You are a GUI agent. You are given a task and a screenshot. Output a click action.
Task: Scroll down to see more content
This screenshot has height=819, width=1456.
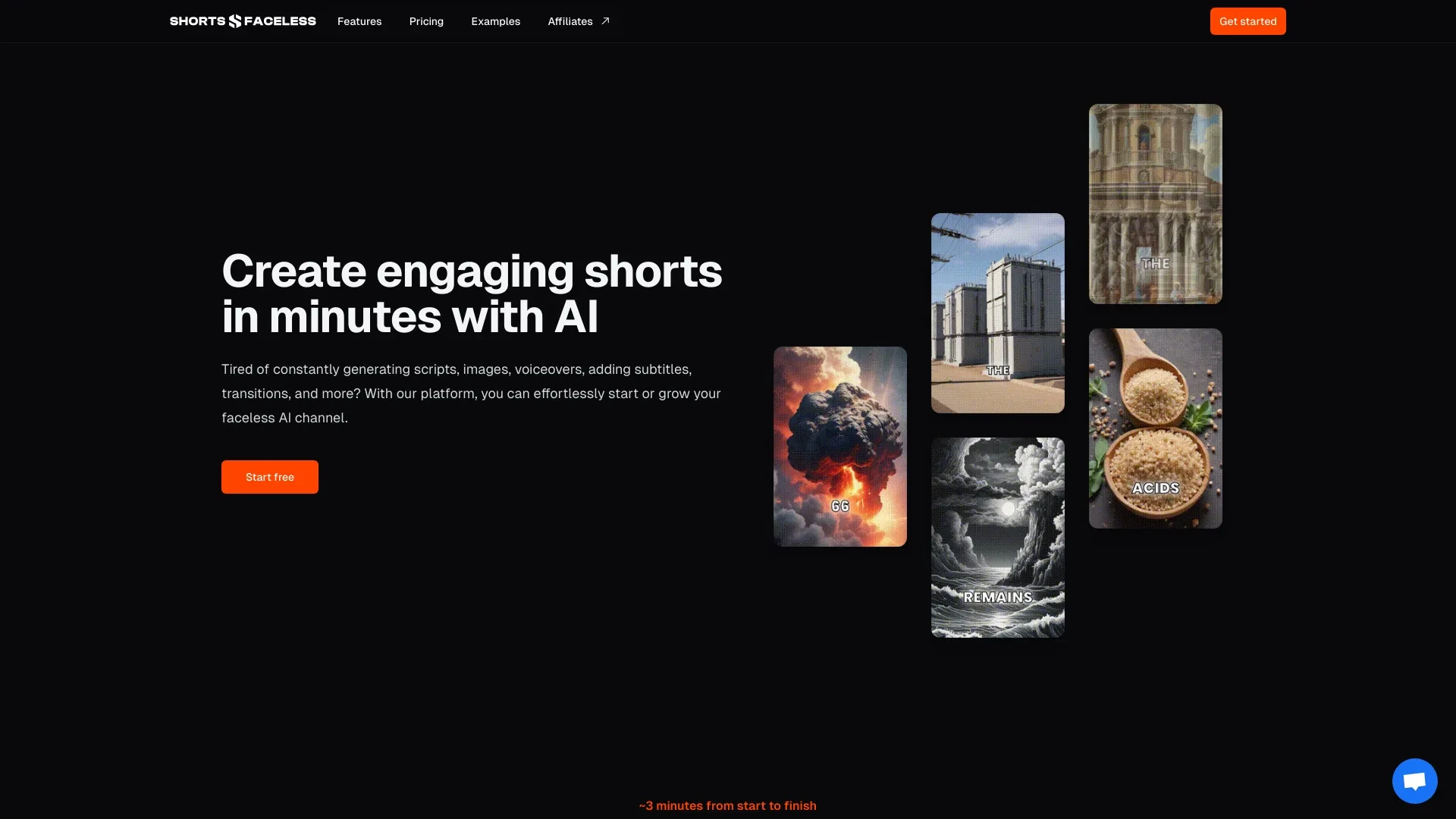click(728, 805)
